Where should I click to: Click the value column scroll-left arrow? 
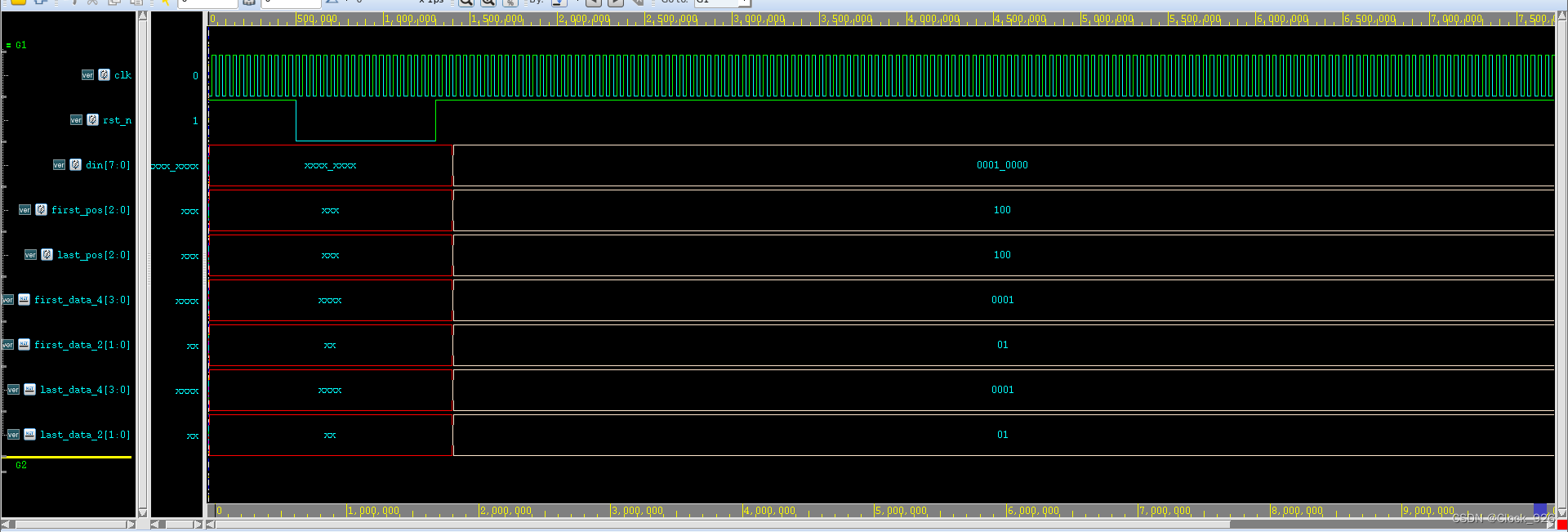click(155, 525)
